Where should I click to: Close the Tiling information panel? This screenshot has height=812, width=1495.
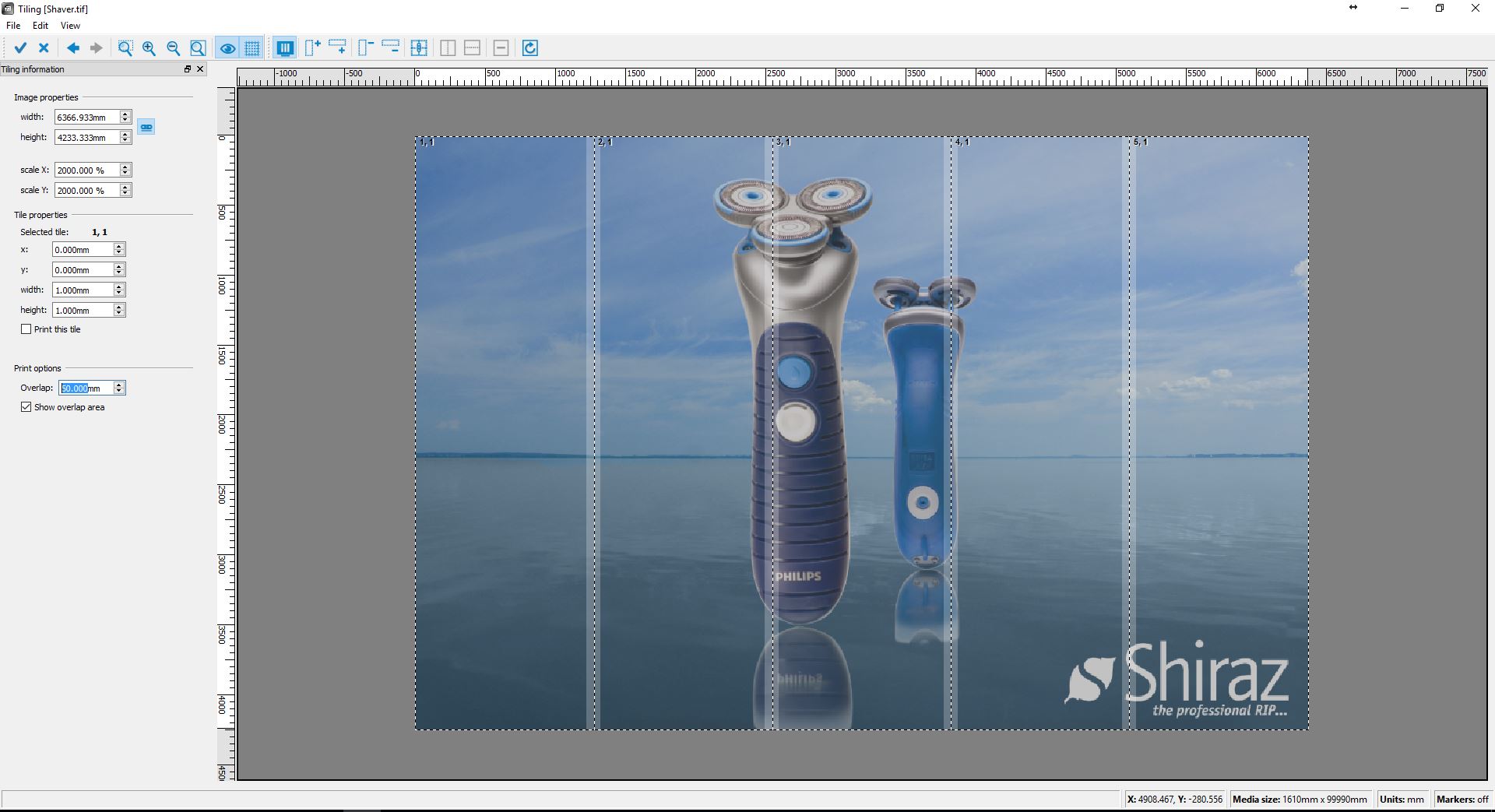(x=200, y=69)
